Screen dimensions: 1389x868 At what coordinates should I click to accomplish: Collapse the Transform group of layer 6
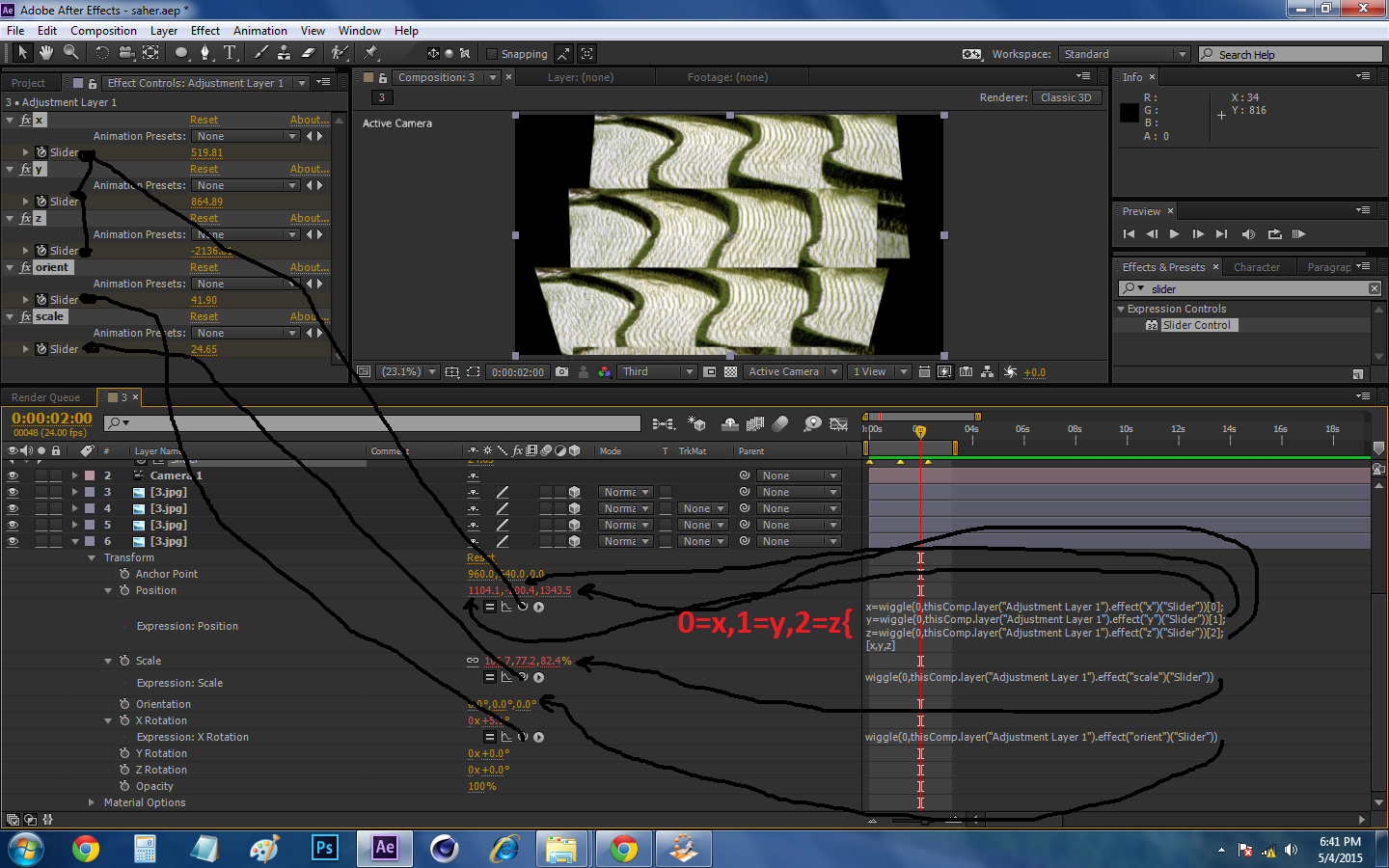tap(92, 557)
